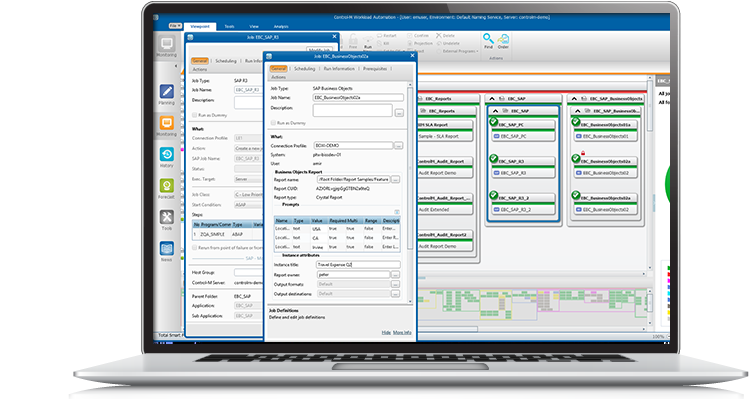Click the Order icon in ribbon

503,38
